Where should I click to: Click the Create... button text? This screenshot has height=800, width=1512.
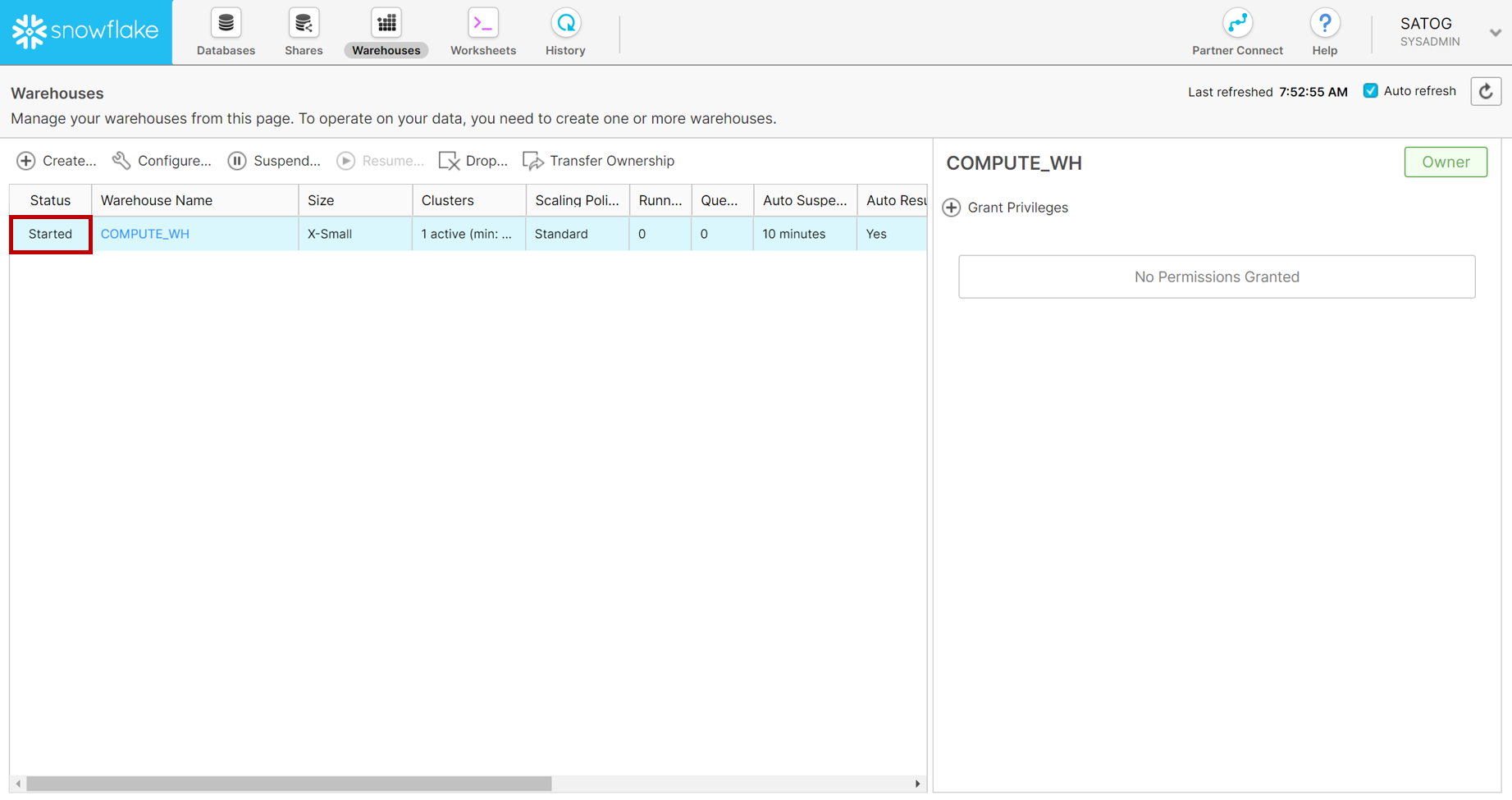[70, 161]
